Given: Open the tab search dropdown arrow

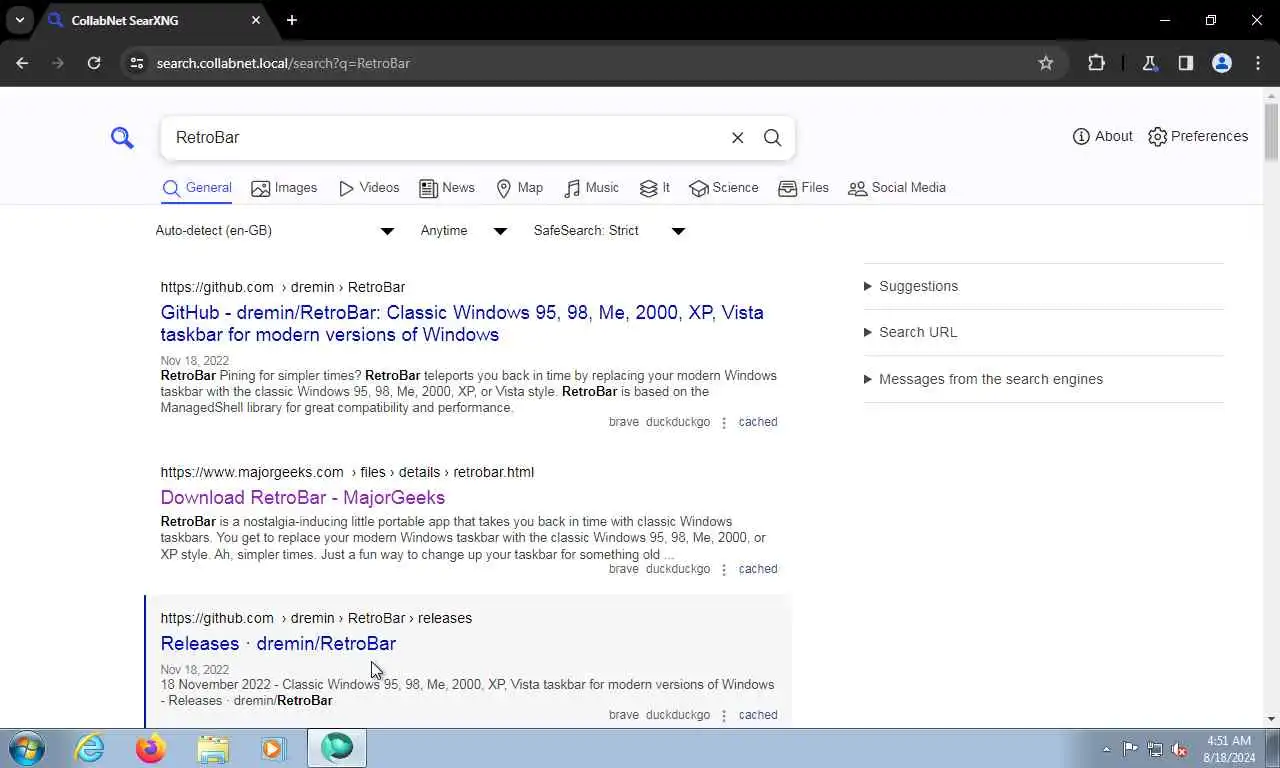Looking at the screenshot, I should click(19, 20).
